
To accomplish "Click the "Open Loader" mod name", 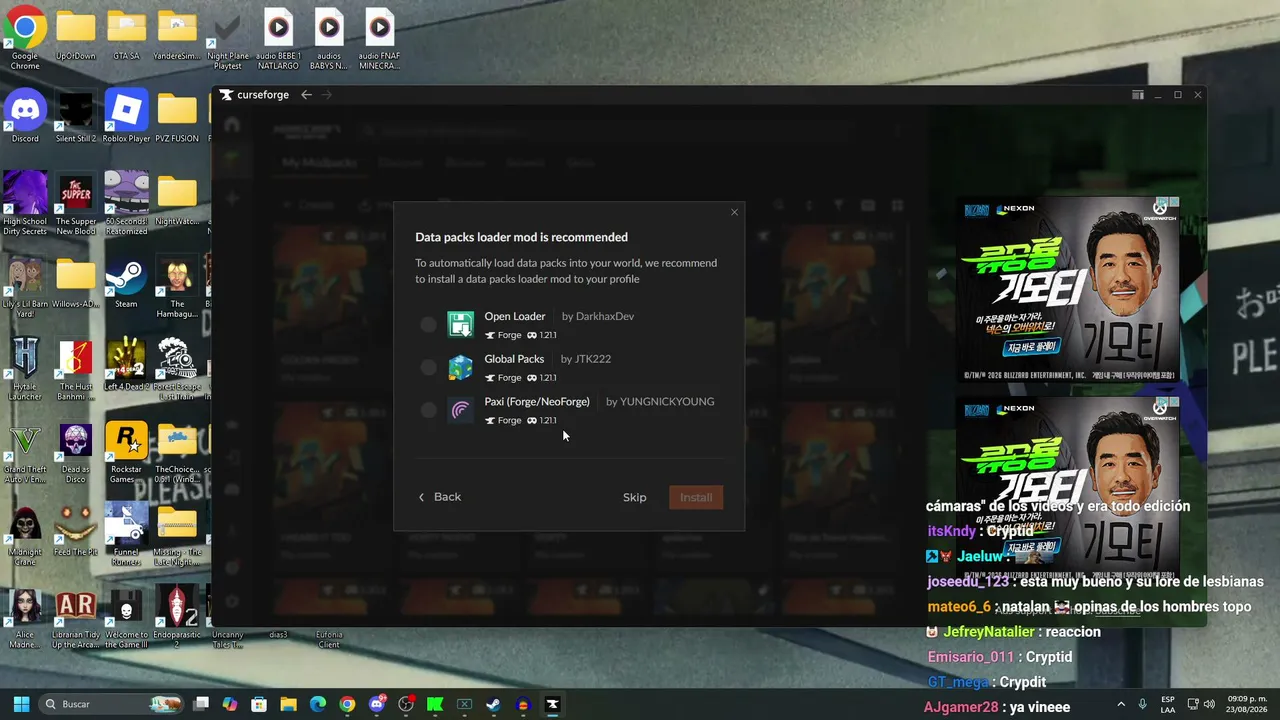I will [x=515, y=316].
